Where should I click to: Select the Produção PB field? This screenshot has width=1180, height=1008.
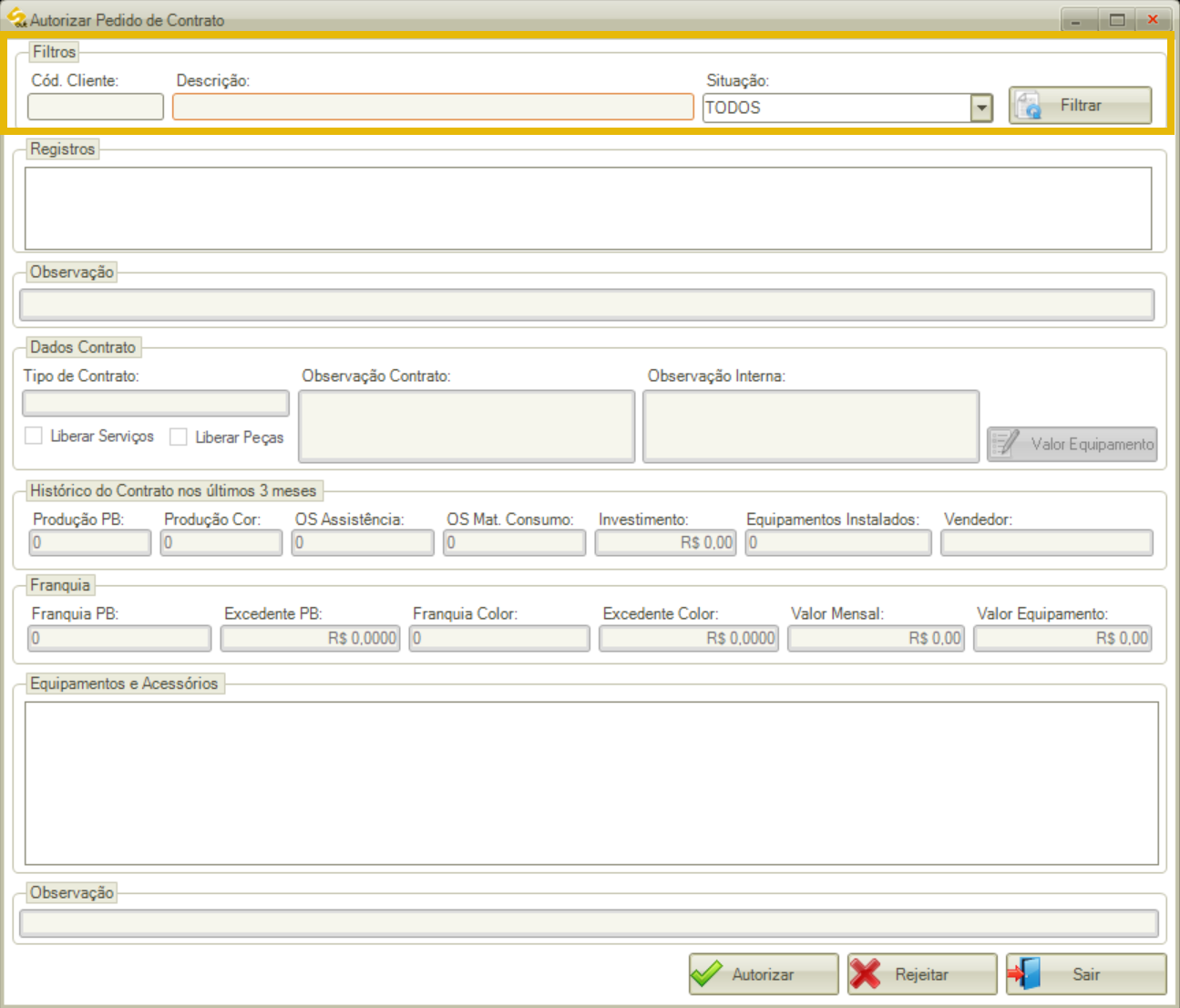[90, 542]
